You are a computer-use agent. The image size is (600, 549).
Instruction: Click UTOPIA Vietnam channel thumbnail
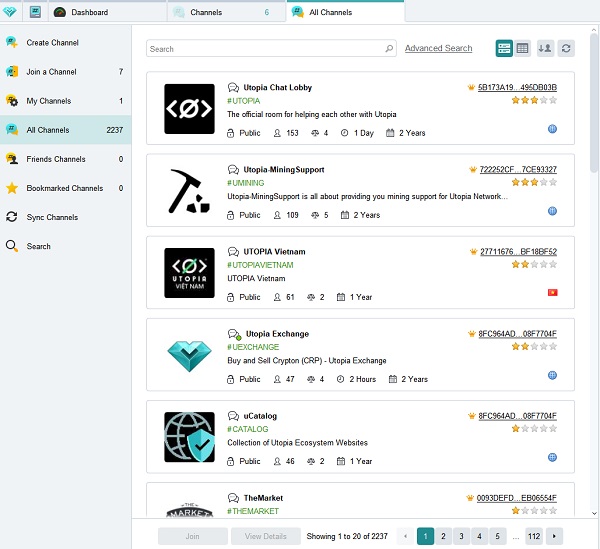pos(189,273)
